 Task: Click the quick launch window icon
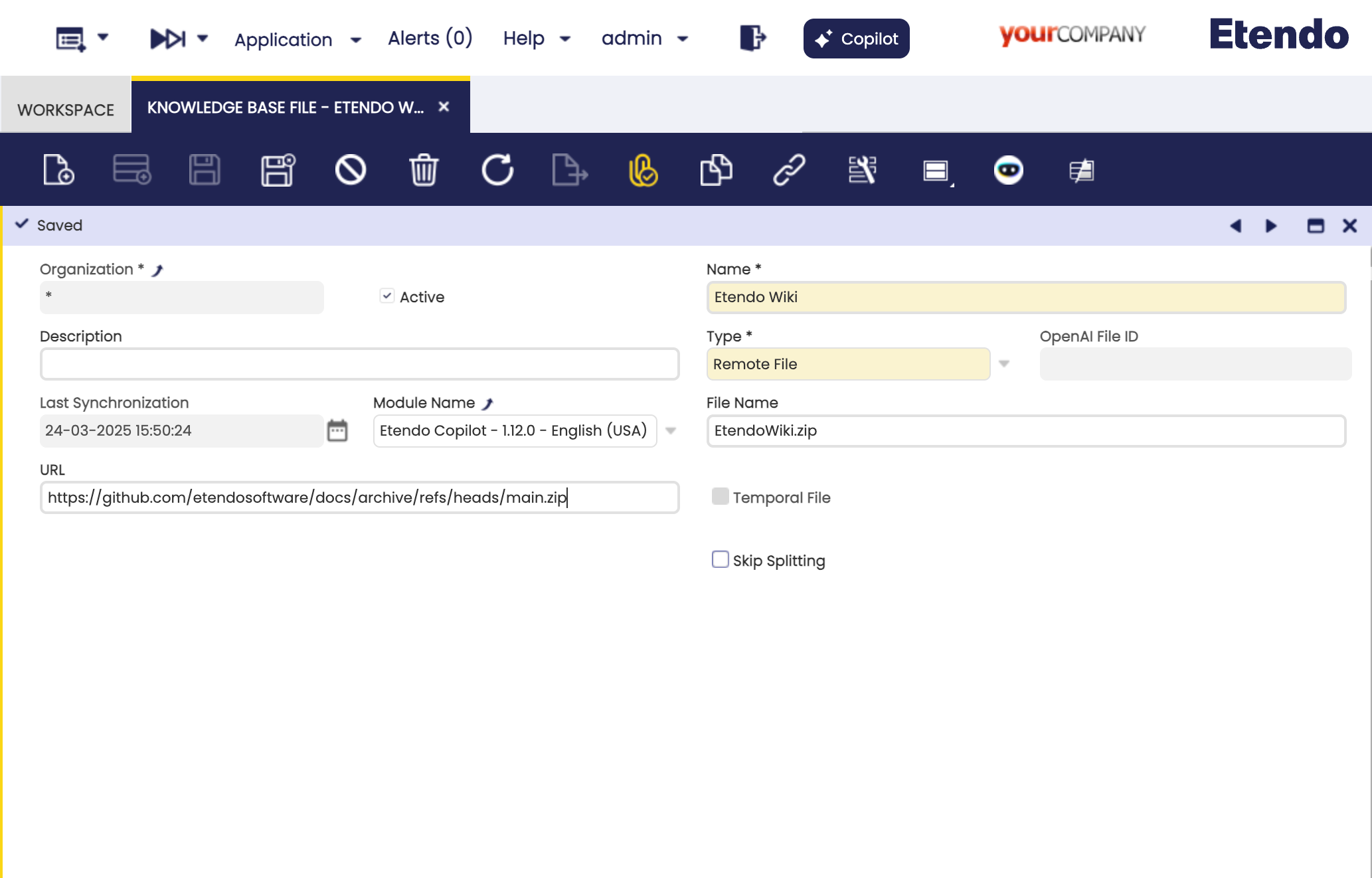(70, 39)
